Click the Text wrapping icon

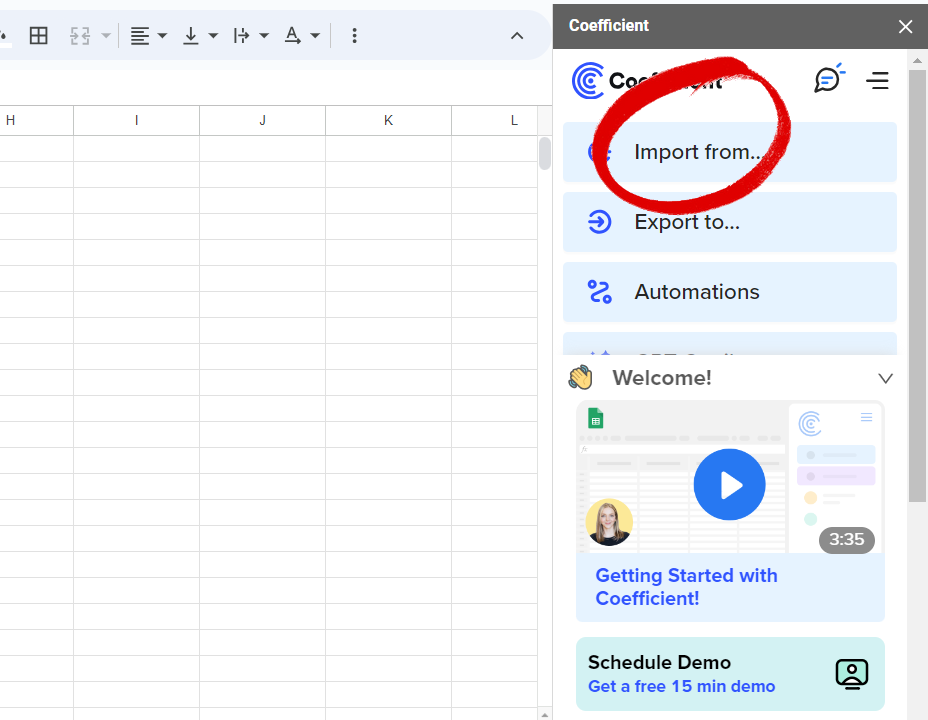241,35
